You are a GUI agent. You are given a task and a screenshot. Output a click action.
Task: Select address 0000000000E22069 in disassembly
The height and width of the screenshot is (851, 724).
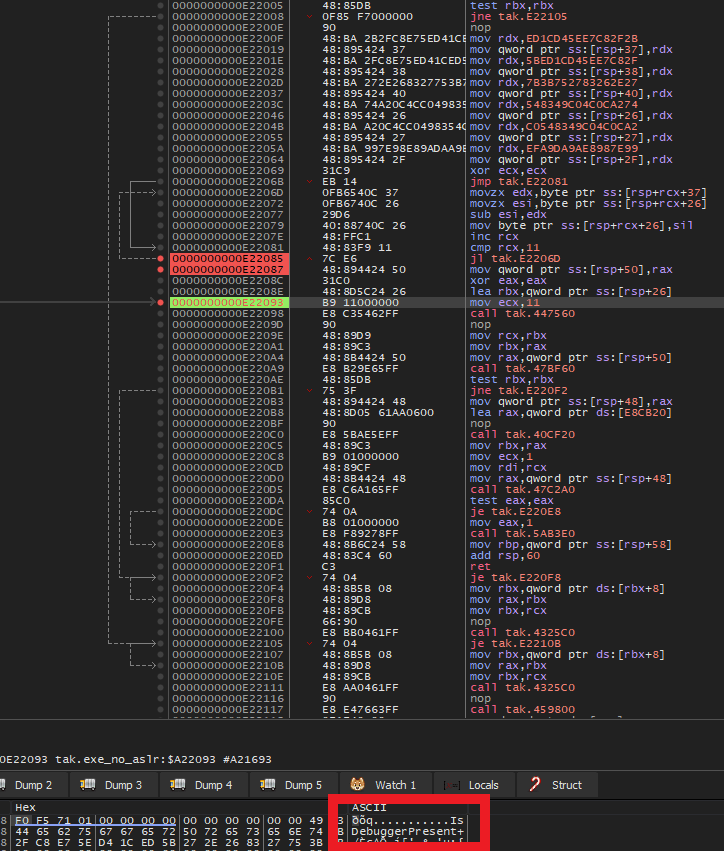[x=228, y=170]
